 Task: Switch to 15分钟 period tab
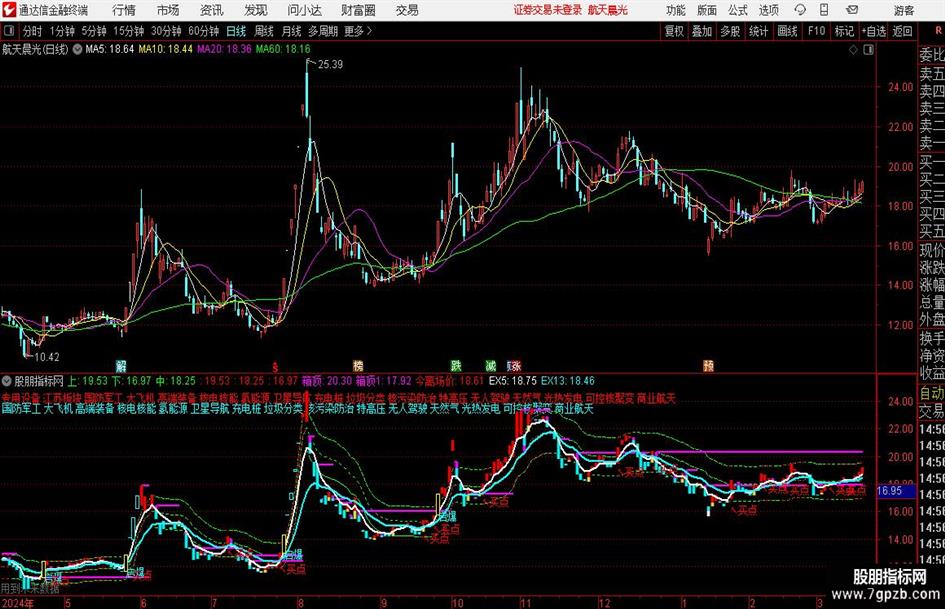click(x=128, y=31)
